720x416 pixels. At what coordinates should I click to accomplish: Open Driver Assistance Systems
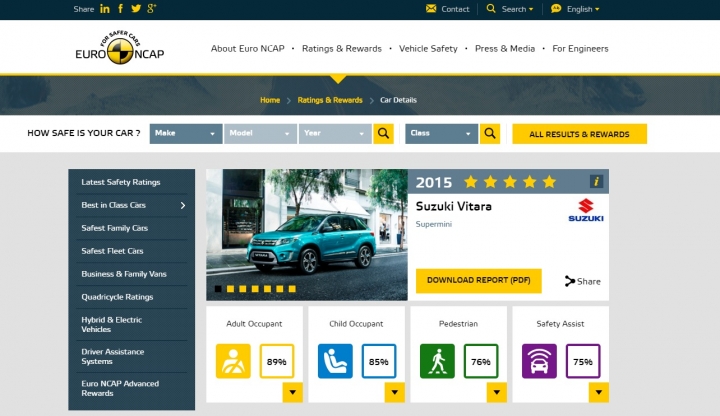(x=112, y=356)
